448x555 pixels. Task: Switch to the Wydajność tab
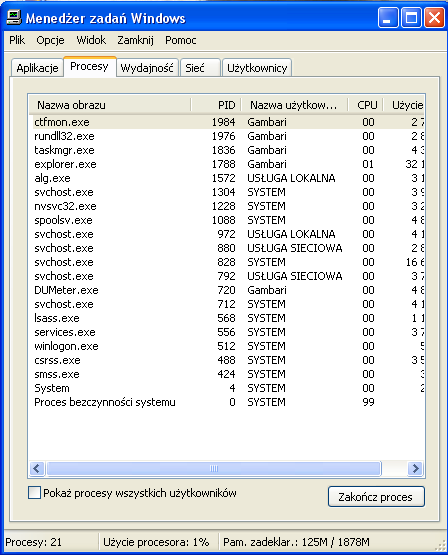[x=147, y=68]
